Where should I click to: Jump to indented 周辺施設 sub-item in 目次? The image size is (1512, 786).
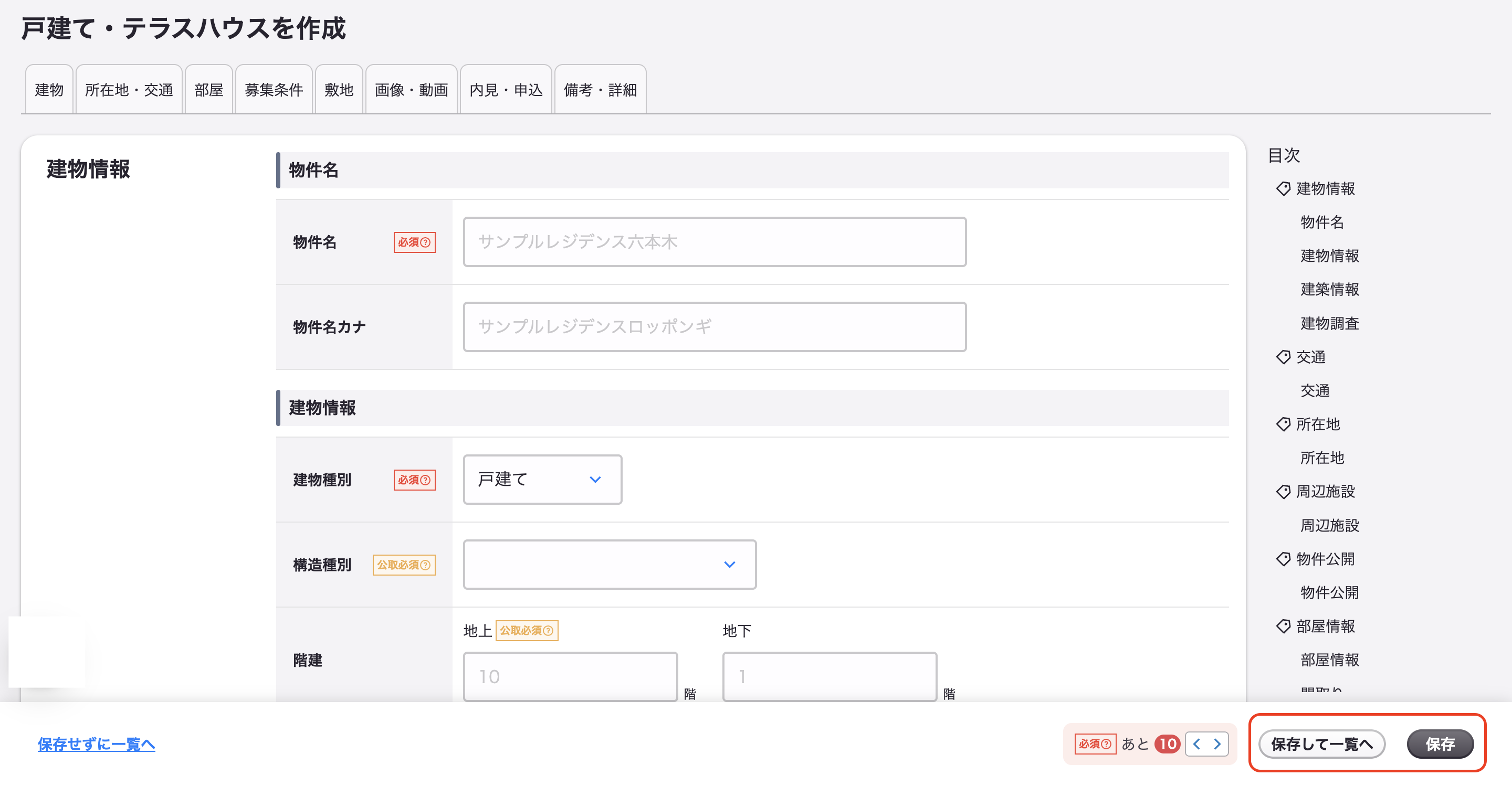1329,525
